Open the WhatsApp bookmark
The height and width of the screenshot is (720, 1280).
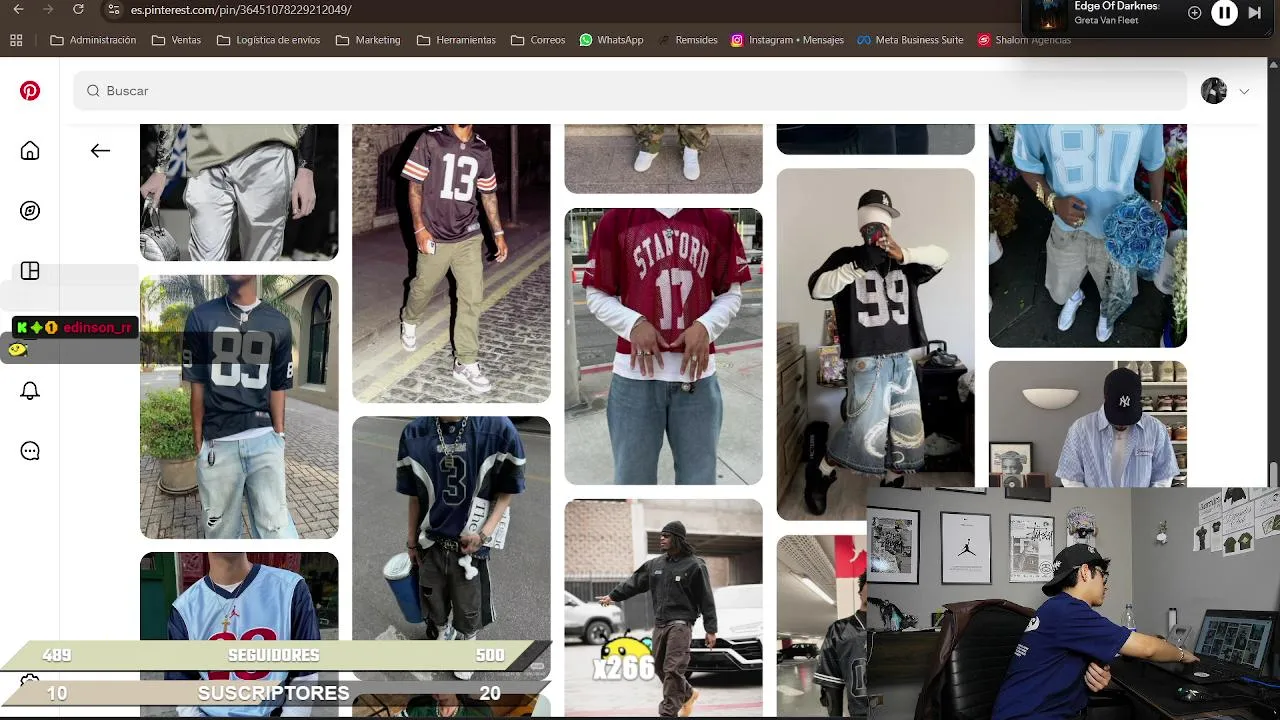click(611, 40)
